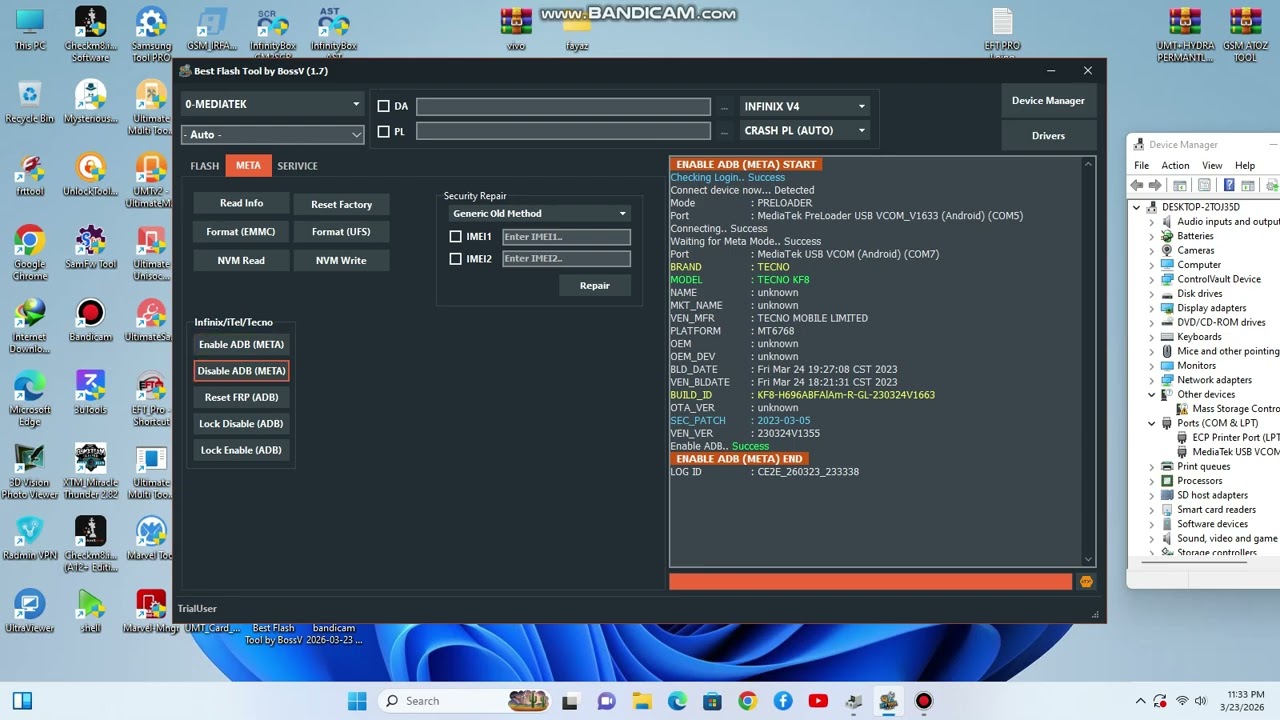Open the Generic Old Method dropdown
The image size is (1280, 720).
539,214
